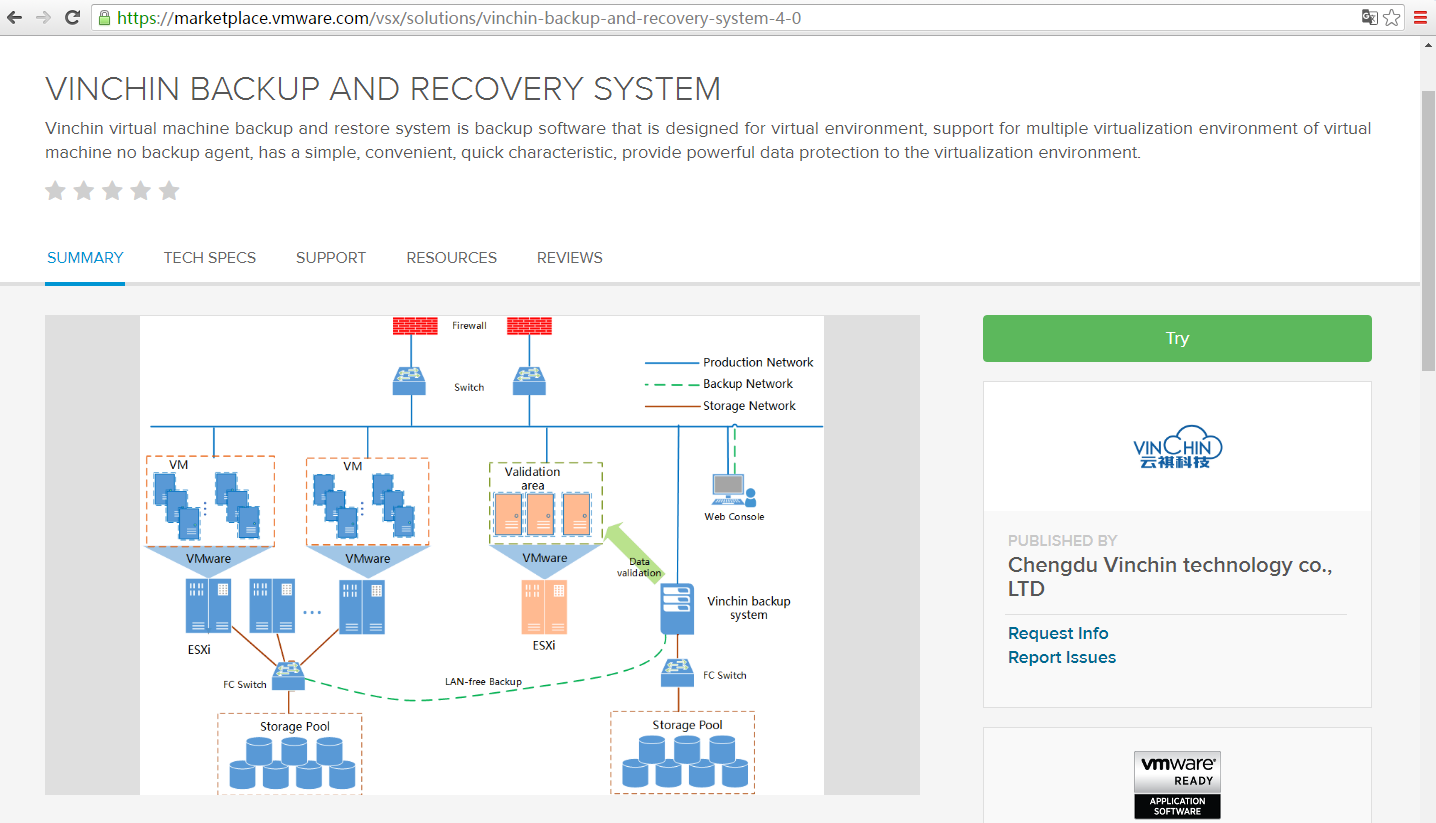Click the orange ESXi server icon

pos(544,606)
